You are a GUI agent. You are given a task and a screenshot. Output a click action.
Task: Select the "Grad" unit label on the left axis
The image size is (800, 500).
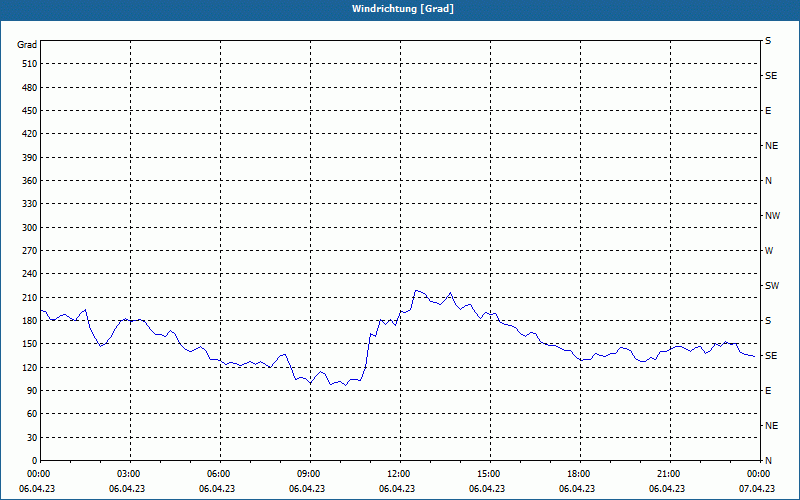tap(27, 45)
